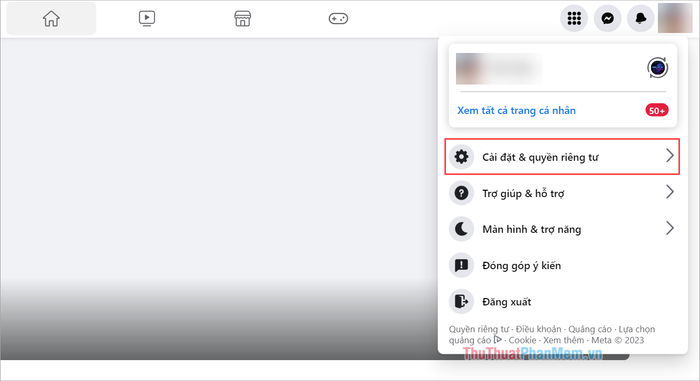Click the gear settings icon
The height and width of the screenshot is (381, 700).
click(x=461, y=157)
